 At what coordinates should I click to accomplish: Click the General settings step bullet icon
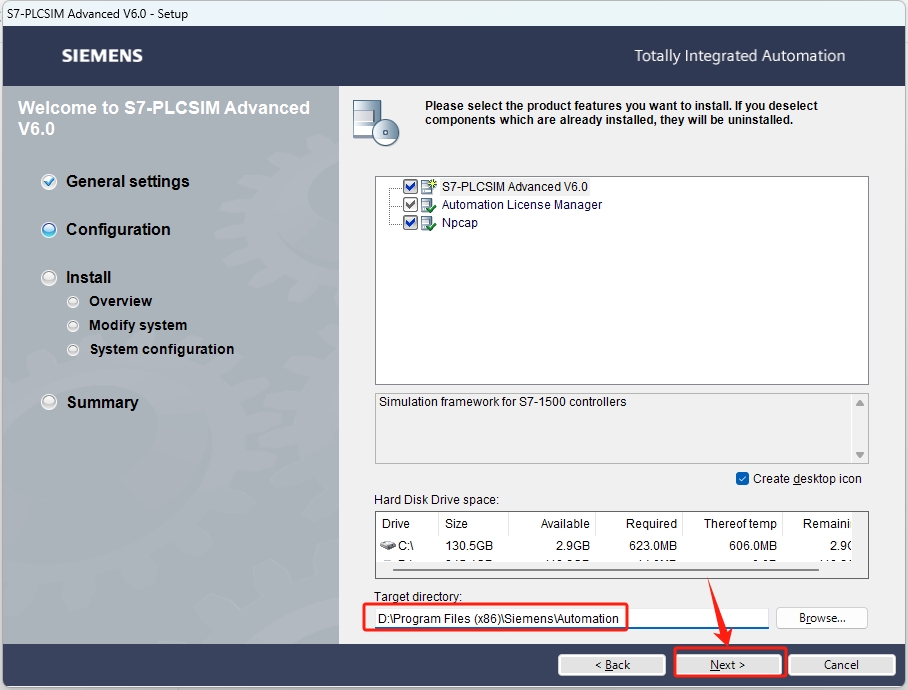(49, 182)
